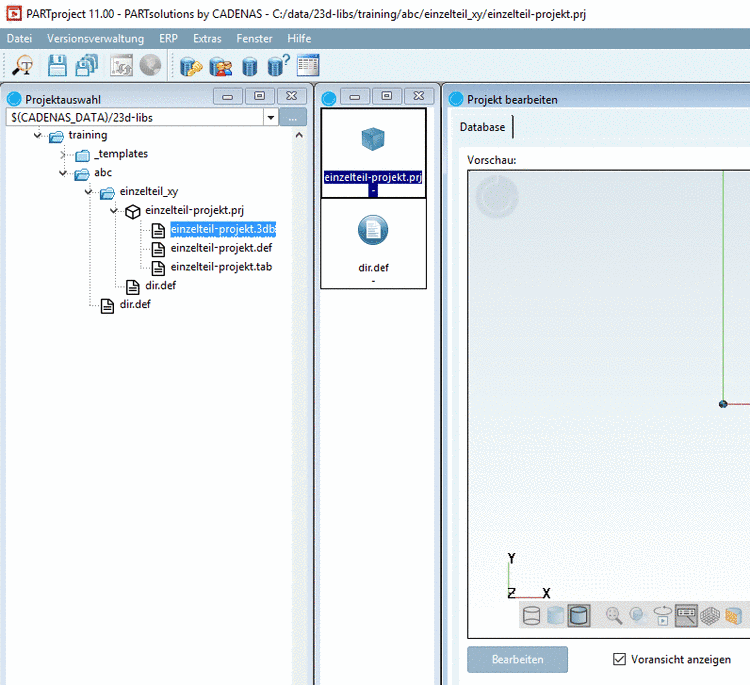This screenshot has height=685, width=750.
Task: Open the Versionsverwaltung menu
Action: tap(95, 38)
